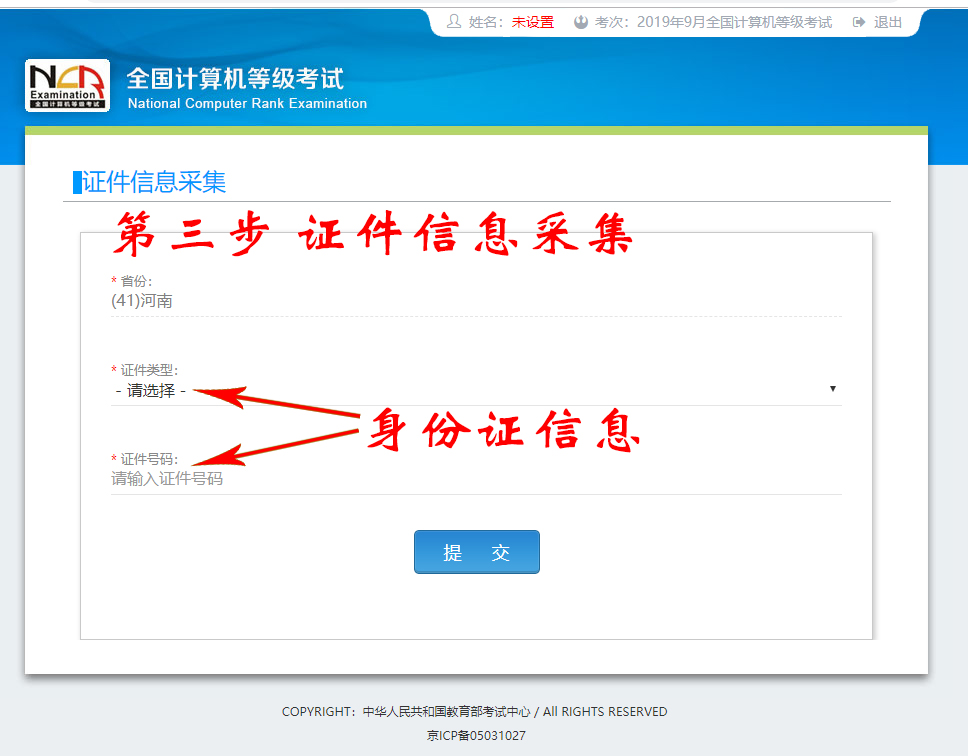
Task: Click the NCRE Examination logo
Action: pos(67,85)
